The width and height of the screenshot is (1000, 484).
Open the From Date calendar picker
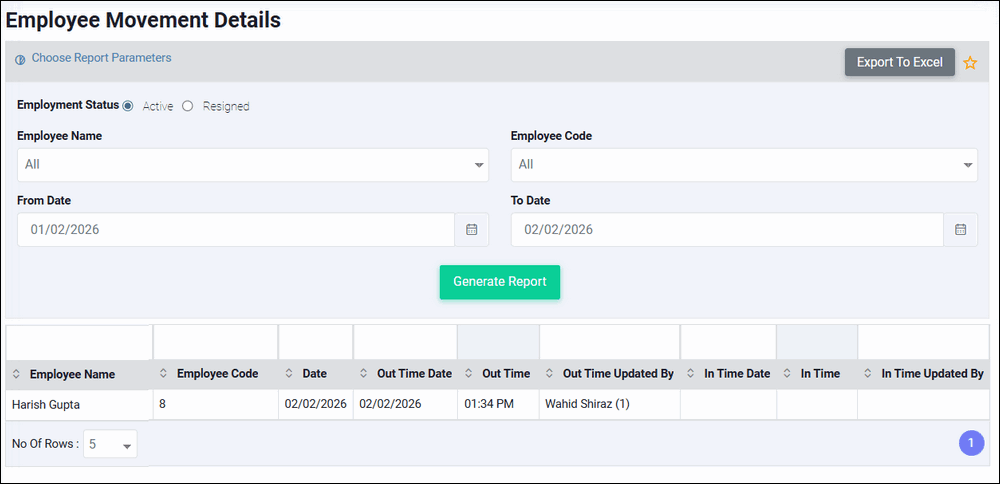coord(472,230)
